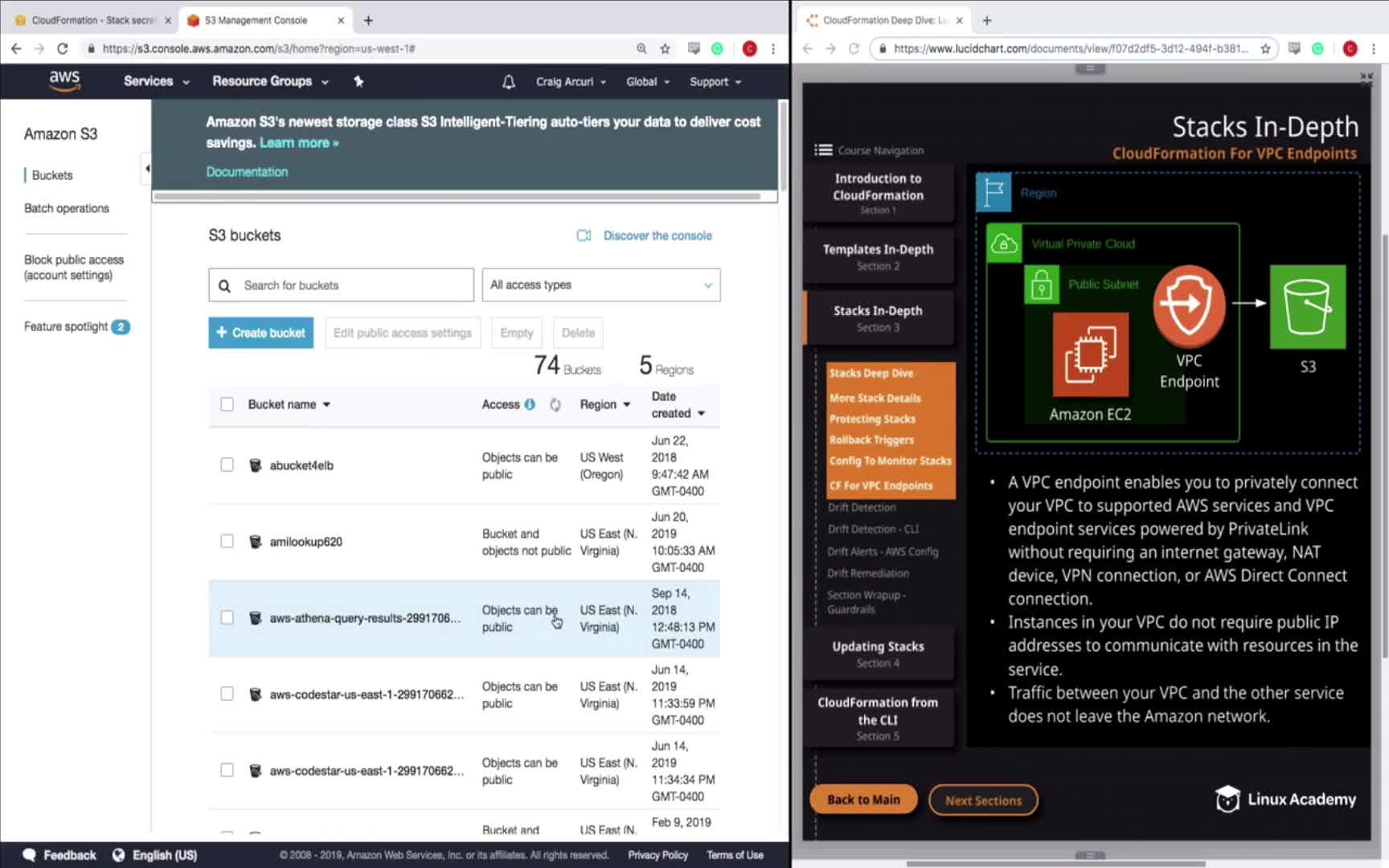Open the Craig Arcuri account menu

[x=571, y=81]
